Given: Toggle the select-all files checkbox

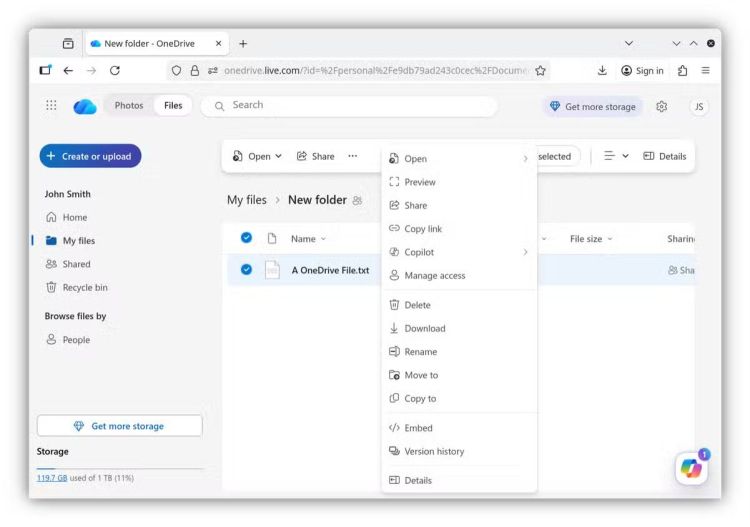Looking at the screenshot, I should click(x=246, y=238).
